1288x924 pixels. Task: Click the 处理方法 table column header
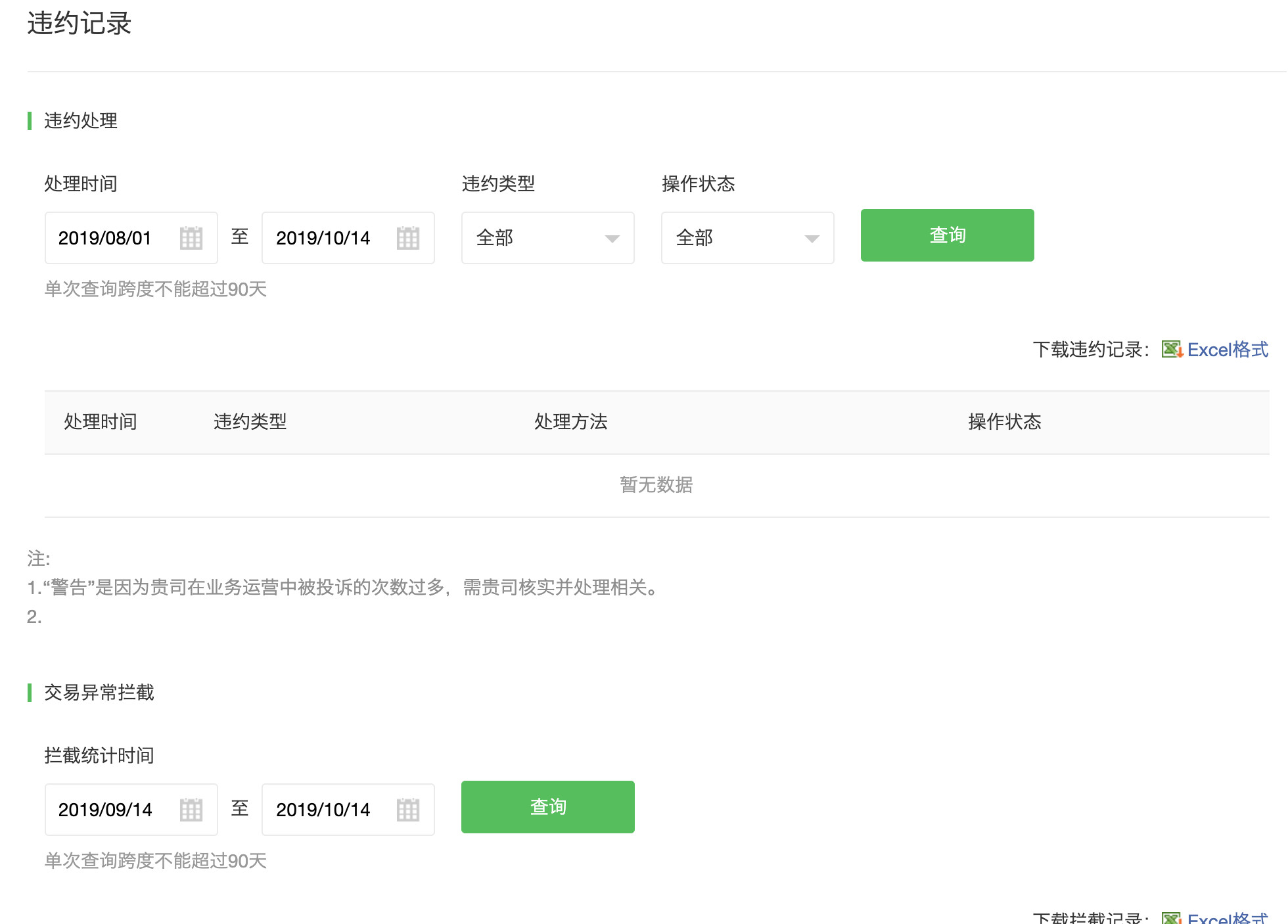[571, 422]
